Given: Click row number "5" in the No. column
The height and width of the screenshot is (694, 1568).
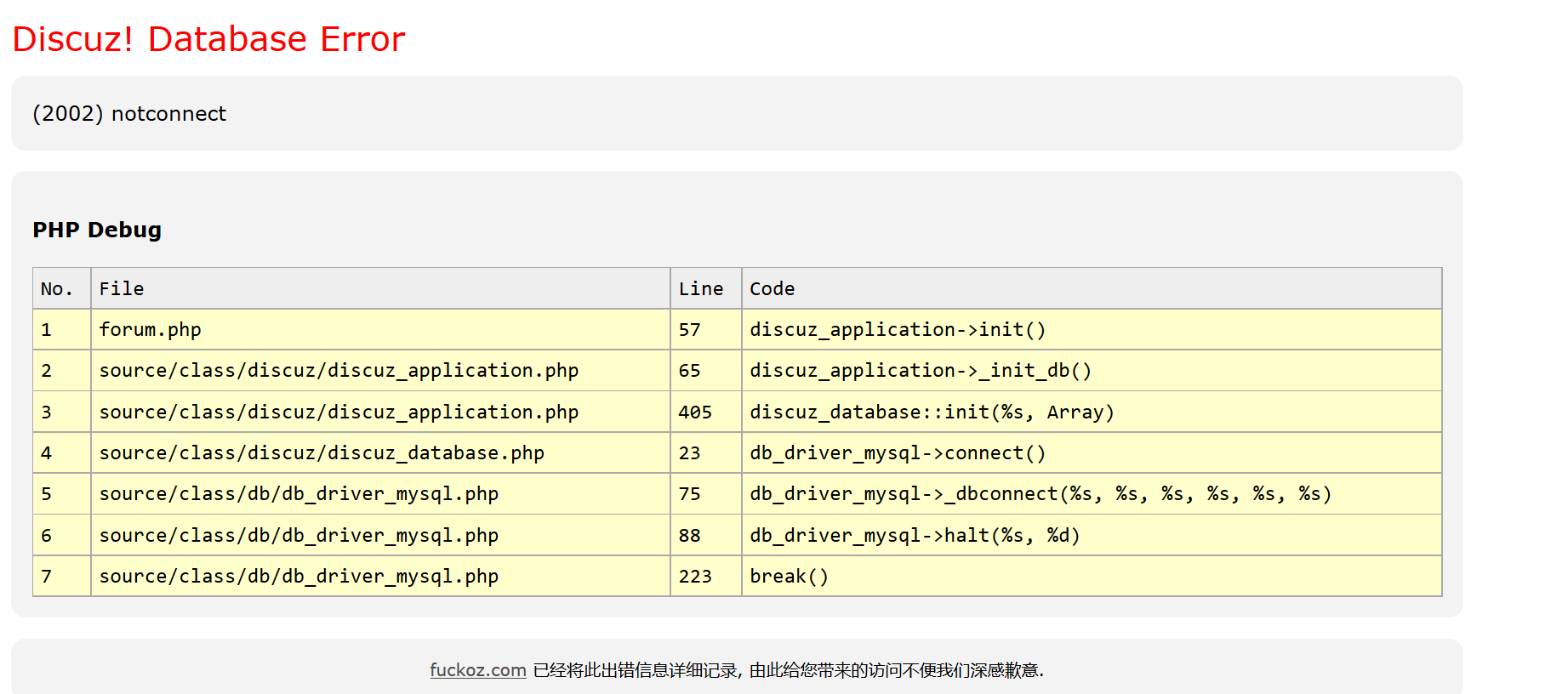Looking at the screenshot, I should pos(62,494).
